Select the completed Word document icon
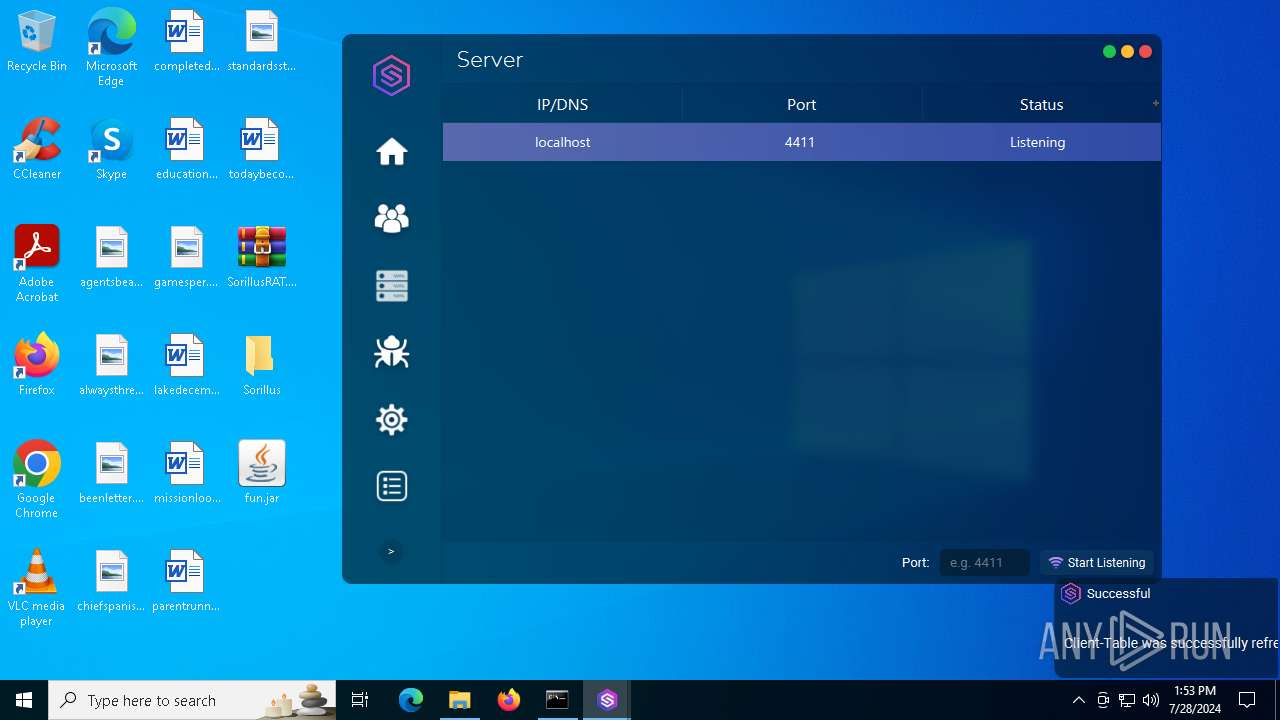 click(186, 42)
